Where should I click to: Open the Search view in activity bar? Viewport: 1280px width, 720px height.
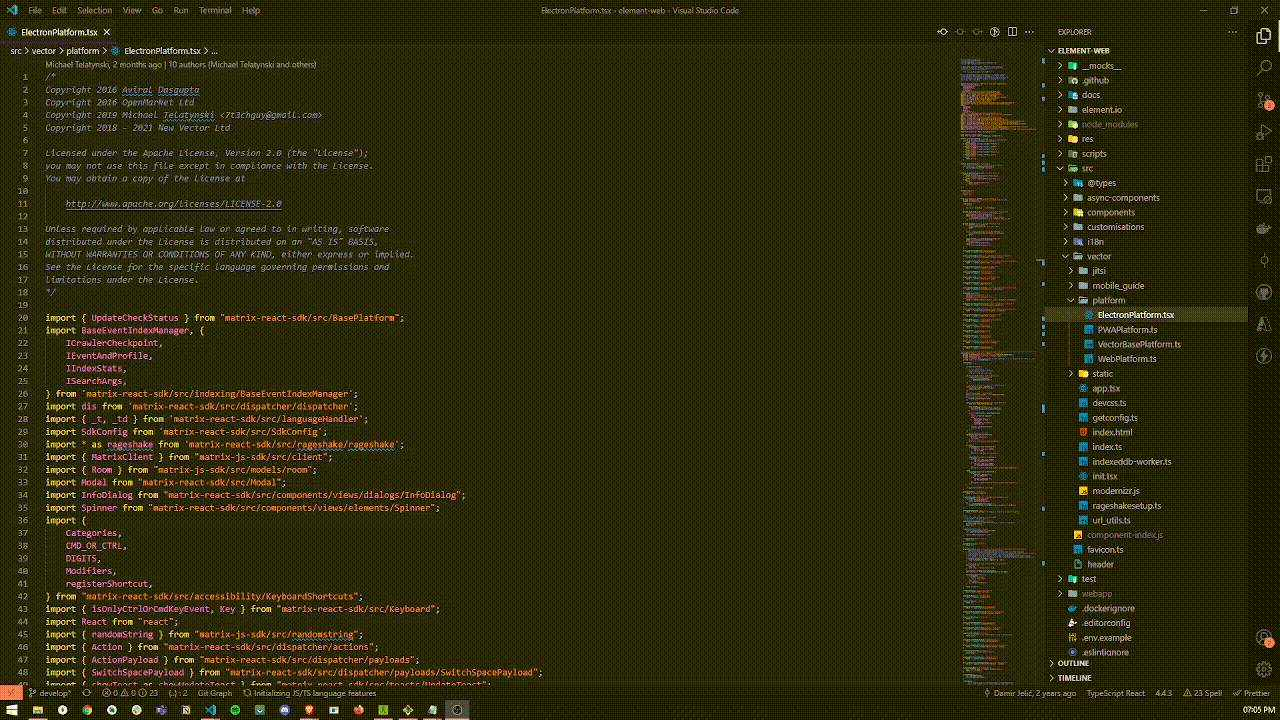tap(1263, 68)
